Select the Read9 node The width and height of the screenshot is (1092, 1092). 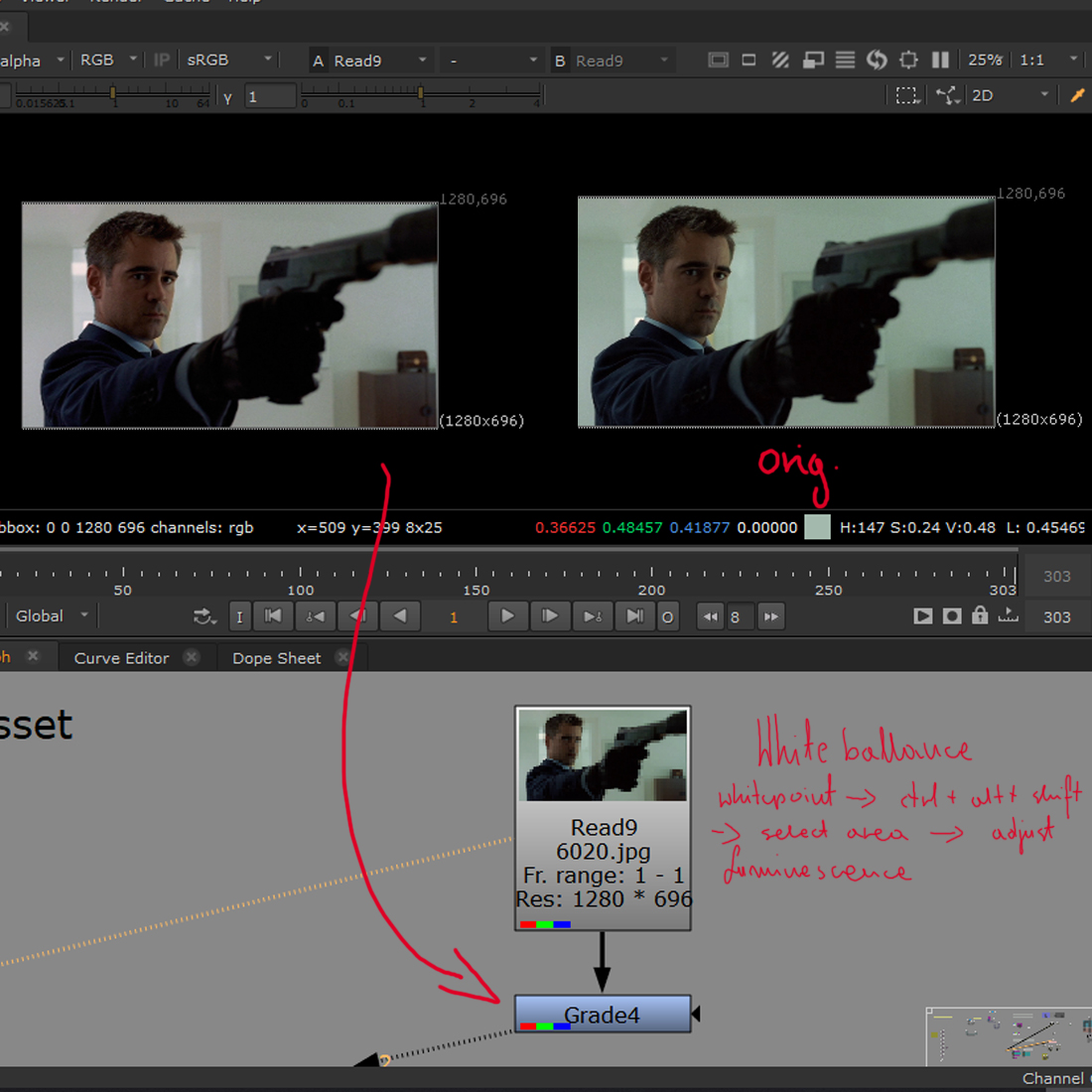click(604, 818)
